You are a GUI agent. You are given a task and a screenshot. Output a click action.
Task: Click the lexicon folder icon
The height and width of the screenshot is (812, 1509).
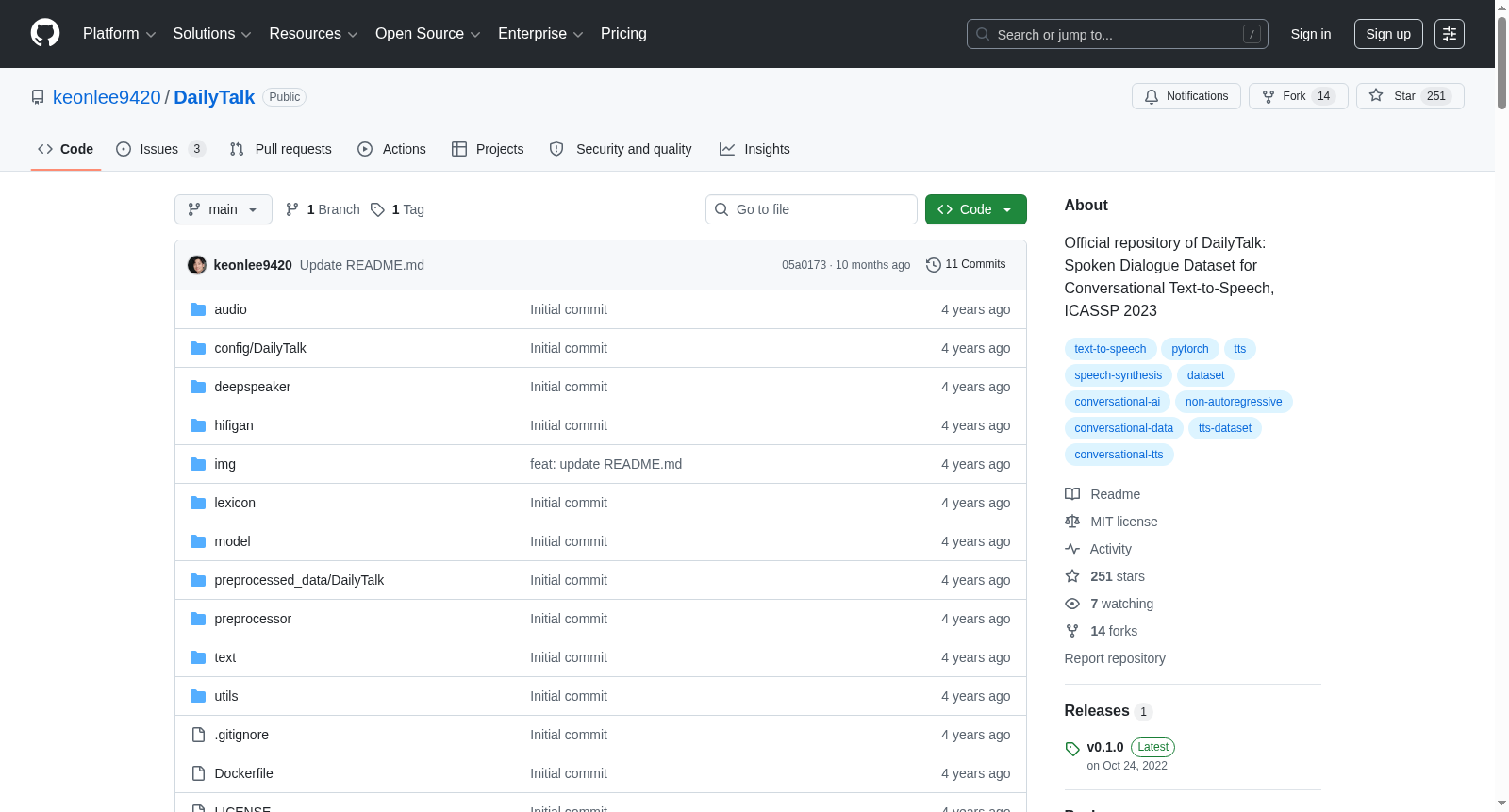coord(198,503)
